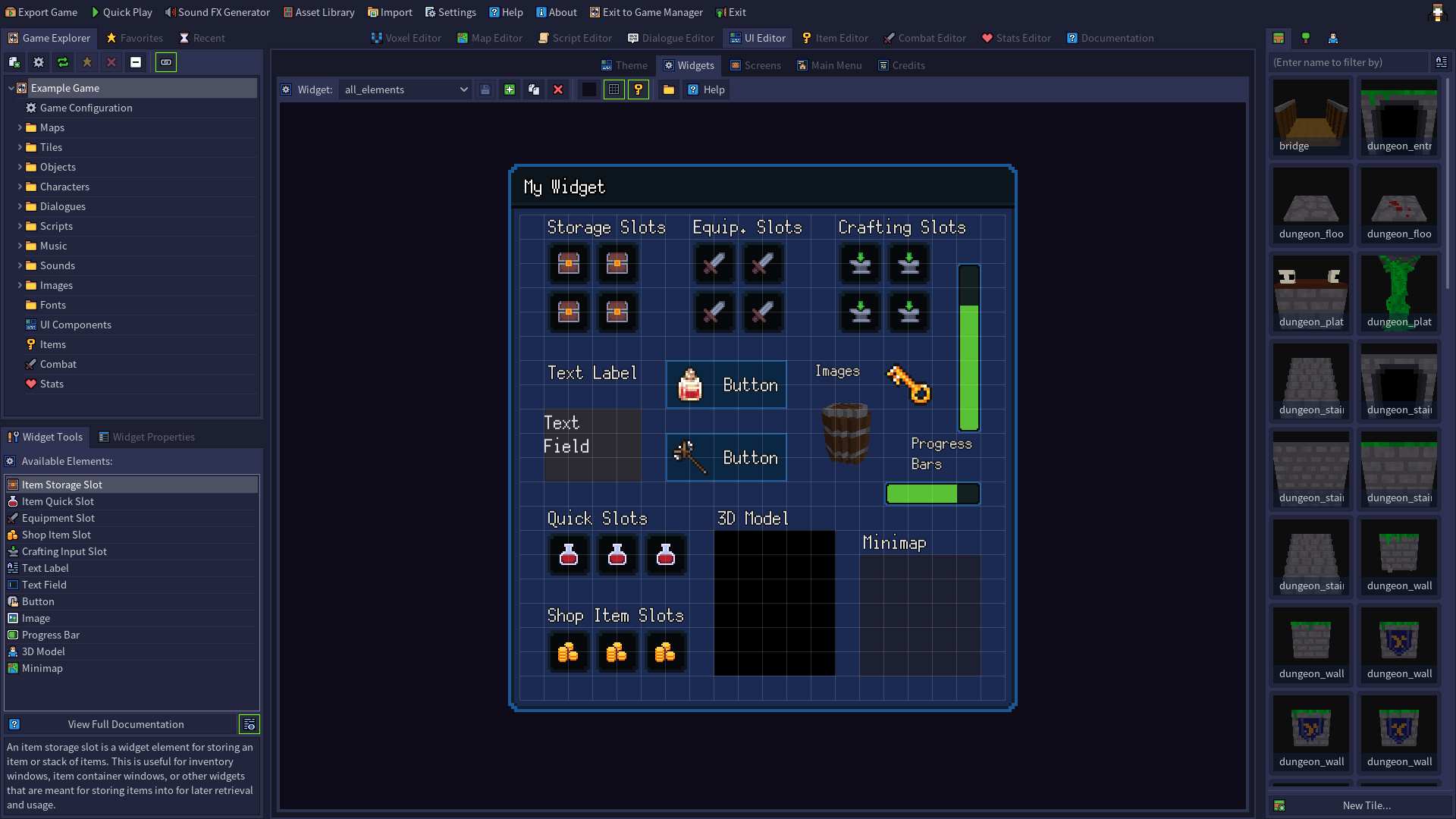Viewport: 1456px width, 819px height.
Task: Open the Combat Editor tab
Action: pyautogui.click(x=925, y=38)
